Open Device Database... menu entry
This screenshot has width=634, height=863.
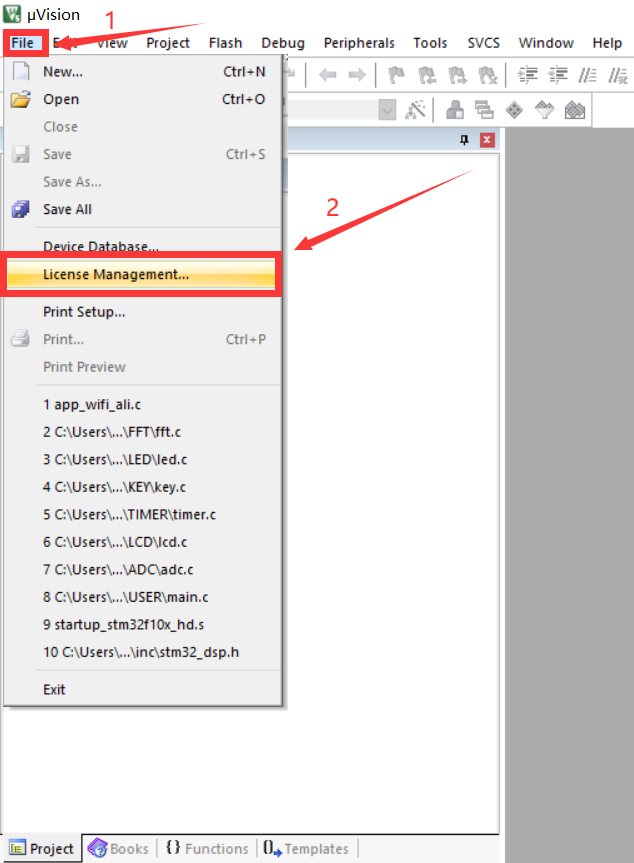143,246
